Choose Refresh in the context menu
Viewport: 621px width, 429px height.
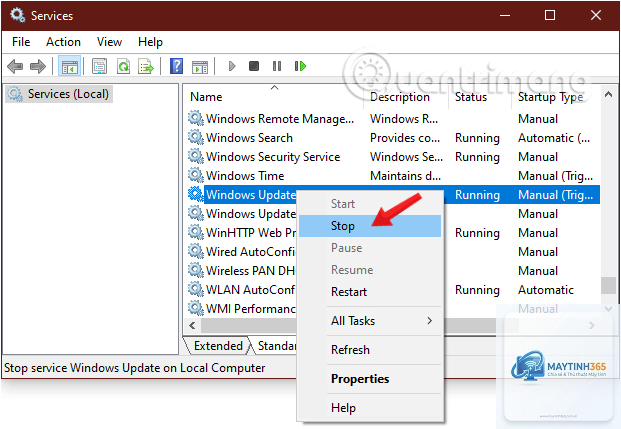point(370,349)
